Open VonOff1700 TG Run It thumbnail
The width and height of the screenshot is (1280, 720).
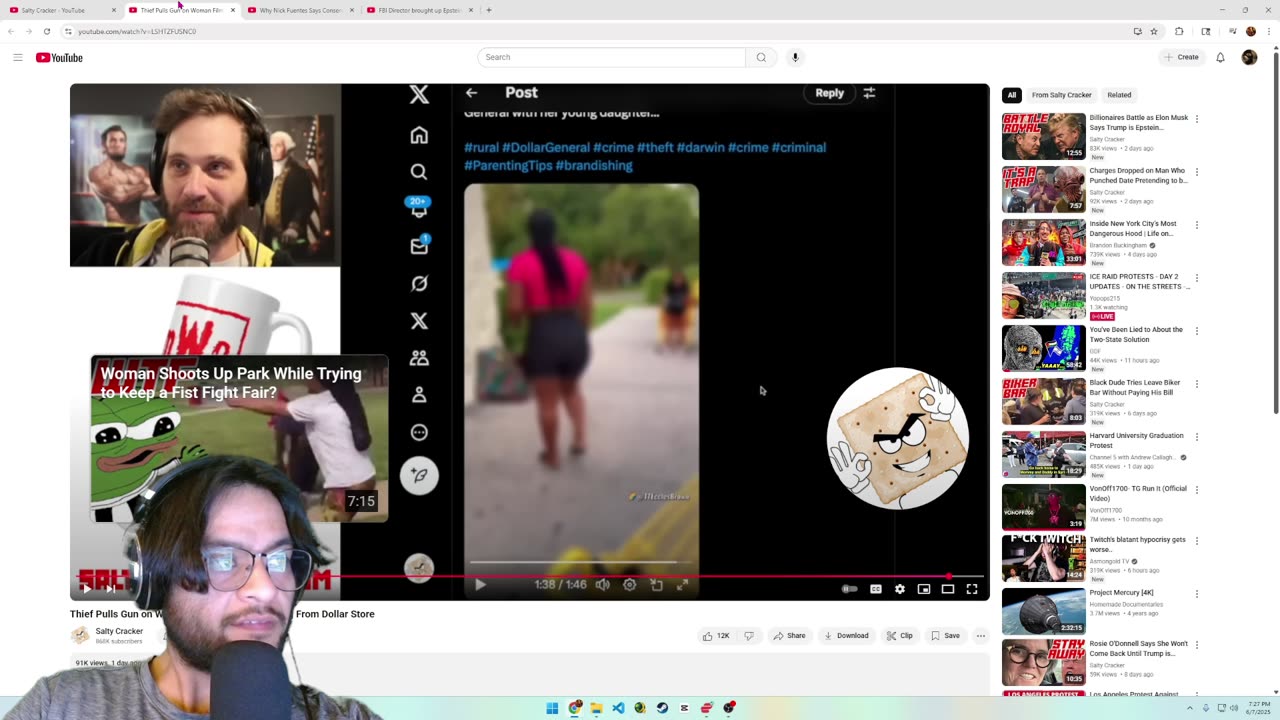1044,507
